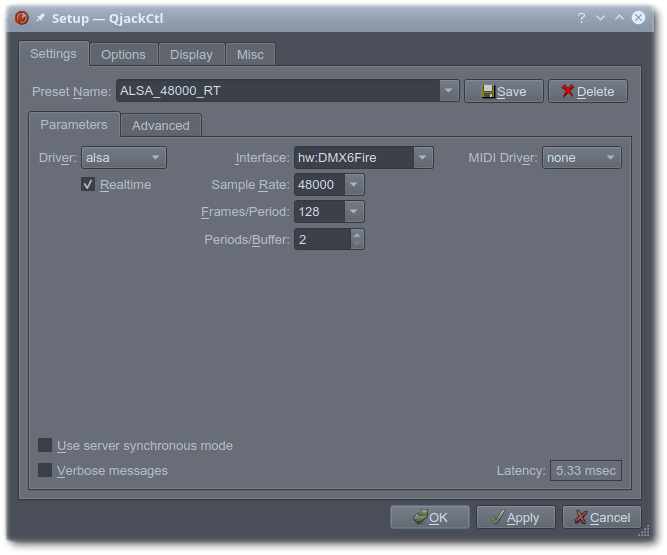Click the QjackCtl app icon in title bar
Viewport: 667px width, 555px height.
pyautogui.click(x=22, y=18)
